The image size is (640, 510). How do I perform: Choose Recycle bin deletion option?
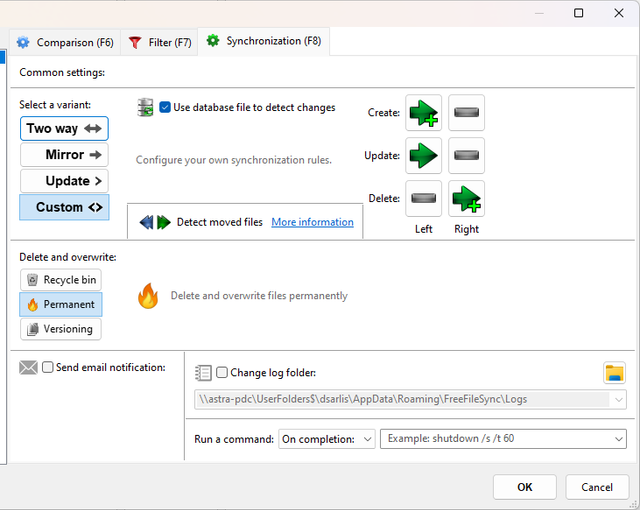coord(61,280)
